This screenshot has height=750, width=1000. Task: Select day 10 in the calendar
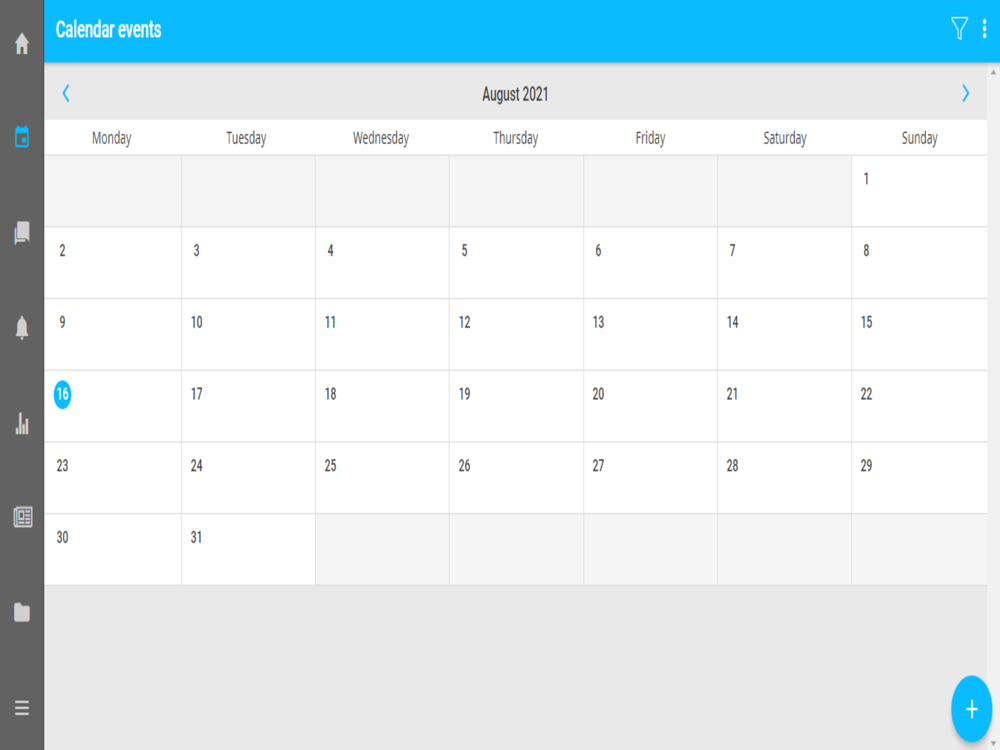(248, 335)
